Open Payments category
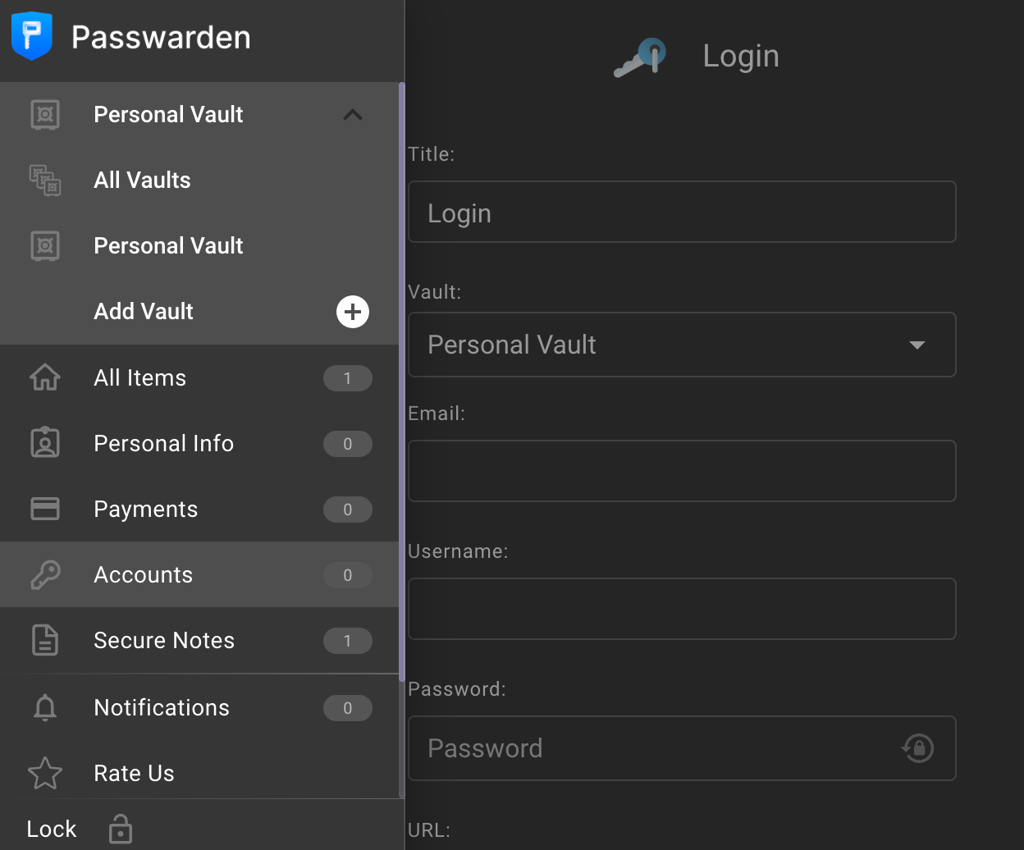The image size is (1024, 850). 199,509
